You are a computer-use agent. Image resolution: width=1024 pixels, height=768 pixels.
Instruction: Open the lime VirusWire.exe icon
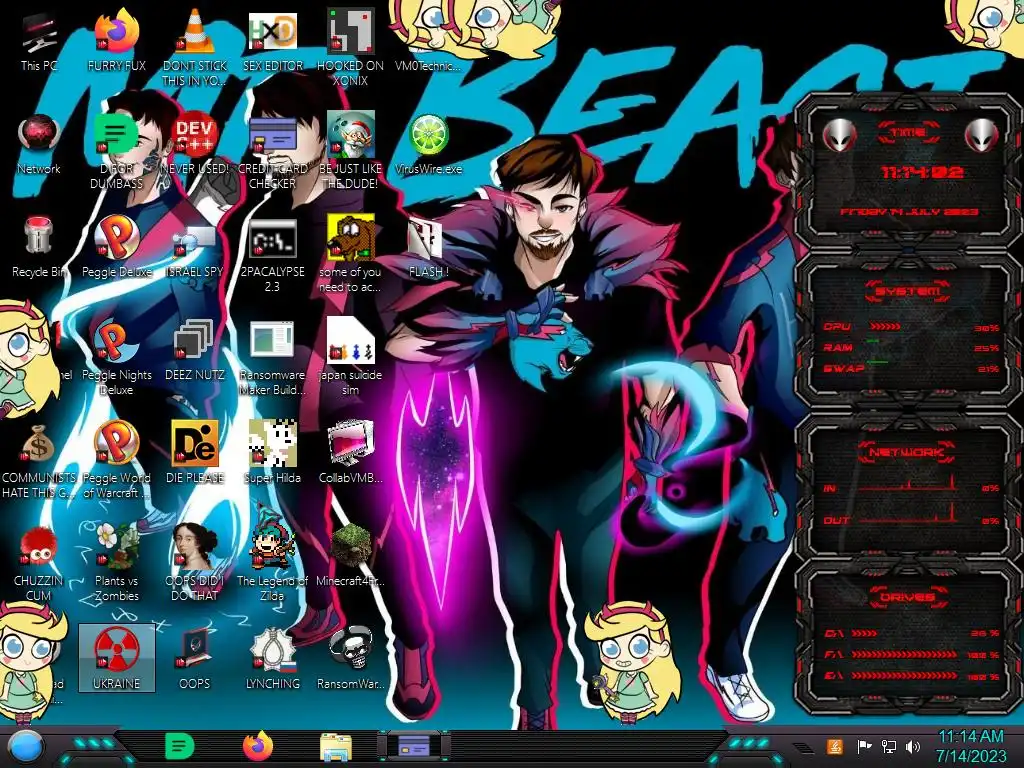pyautogui.click(x=428, y=145)
